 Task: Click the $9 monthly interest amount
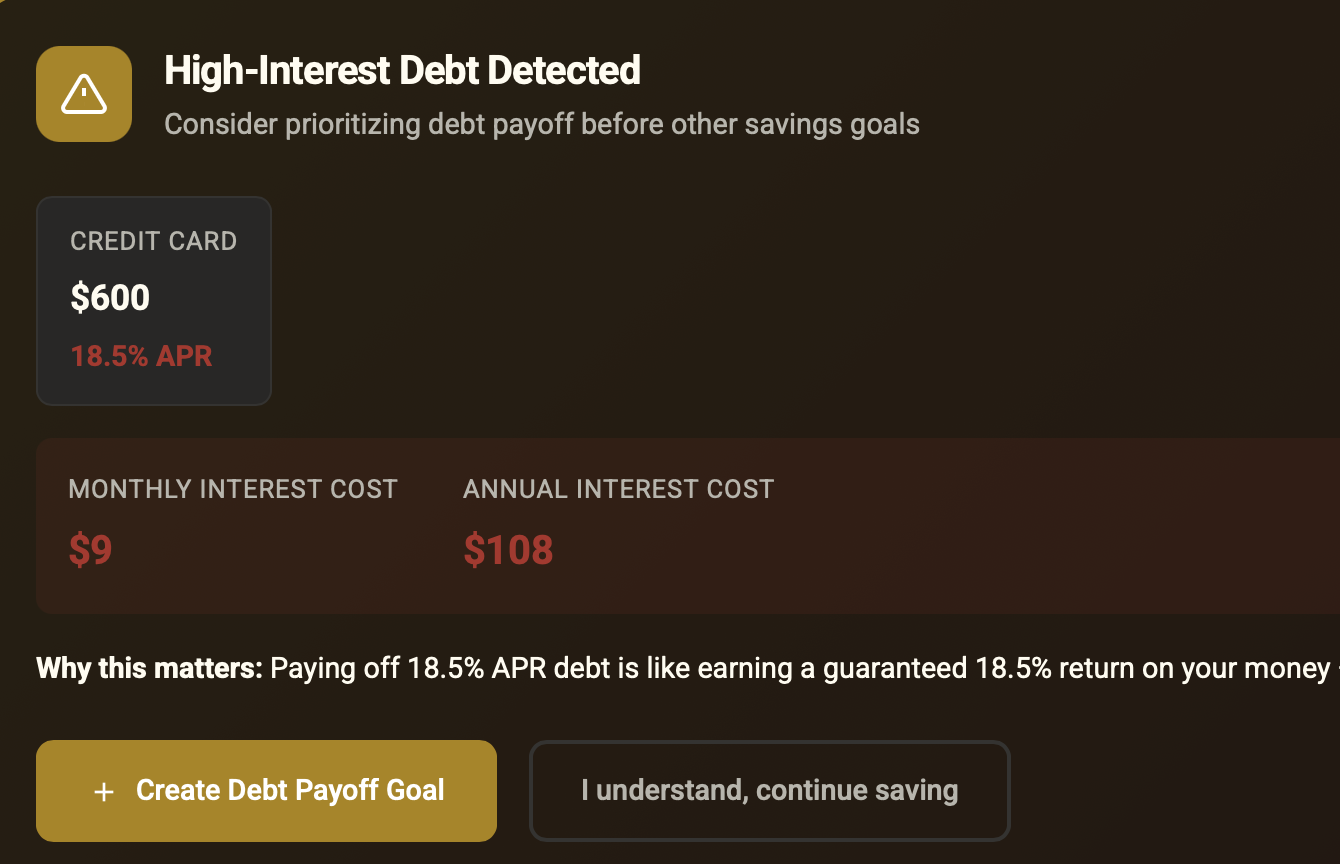tap(90, 550)
